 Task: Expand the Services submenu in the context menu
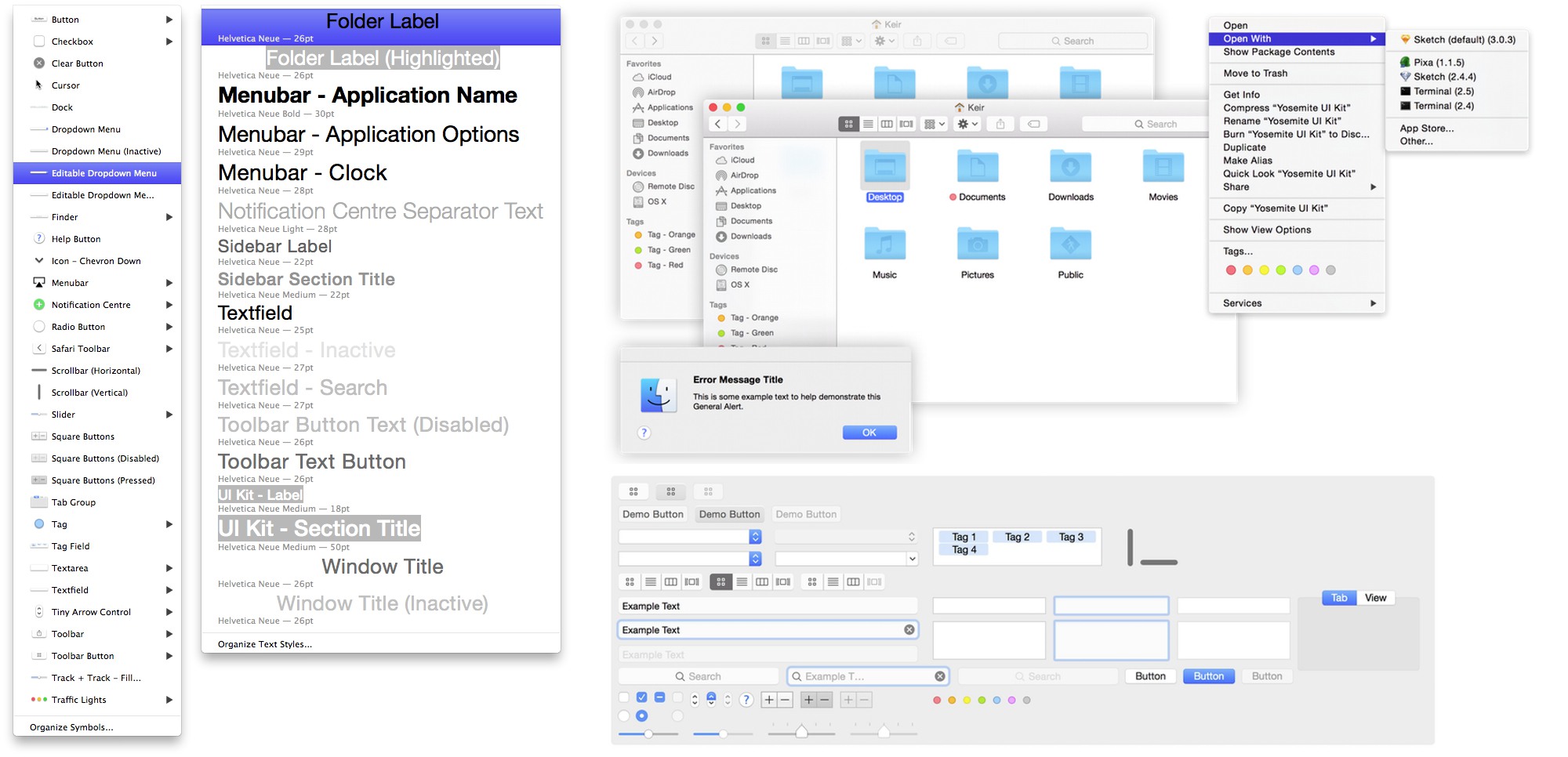point(1297,303)
